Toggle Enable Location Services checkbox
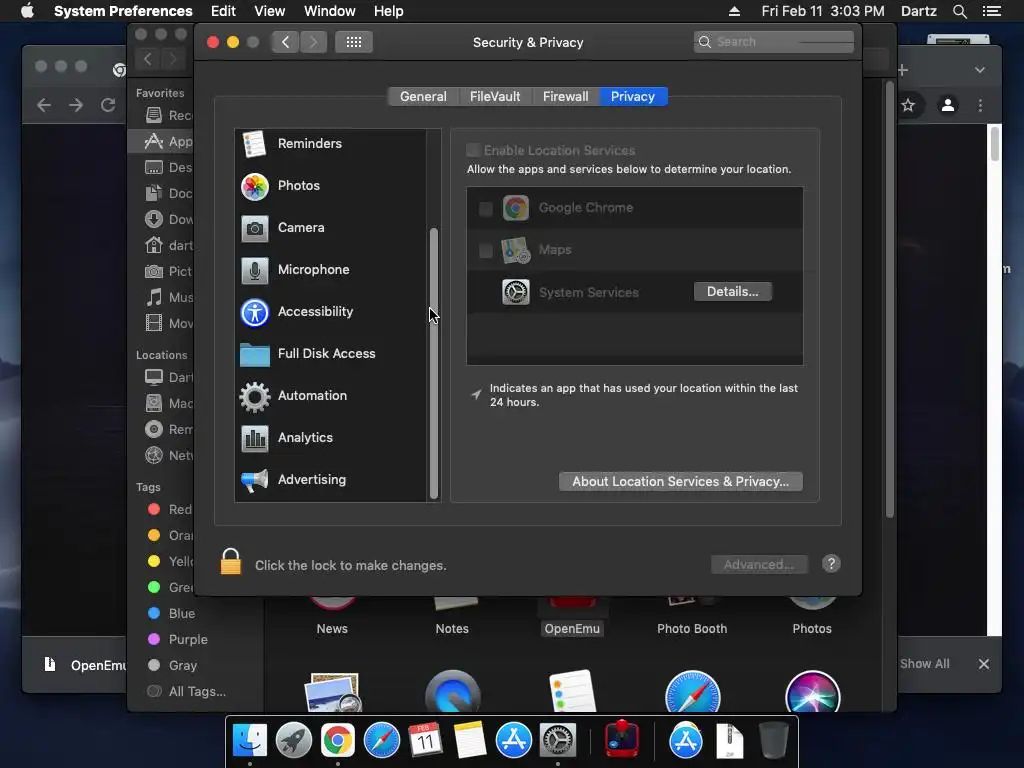Image resolution: width=1024 pixels, height=768 pixels. click(x=473, y=150)
